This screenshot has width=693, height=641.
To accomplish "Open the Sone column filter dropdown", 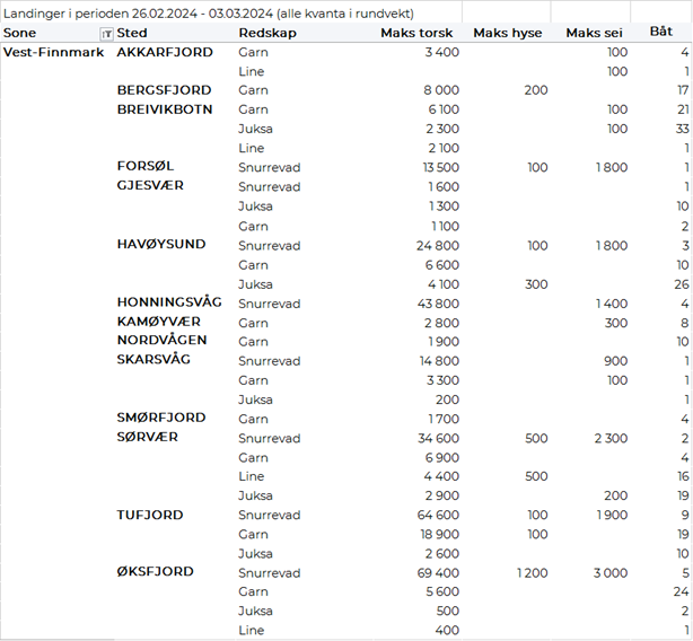I will click(x=107, y=33).
